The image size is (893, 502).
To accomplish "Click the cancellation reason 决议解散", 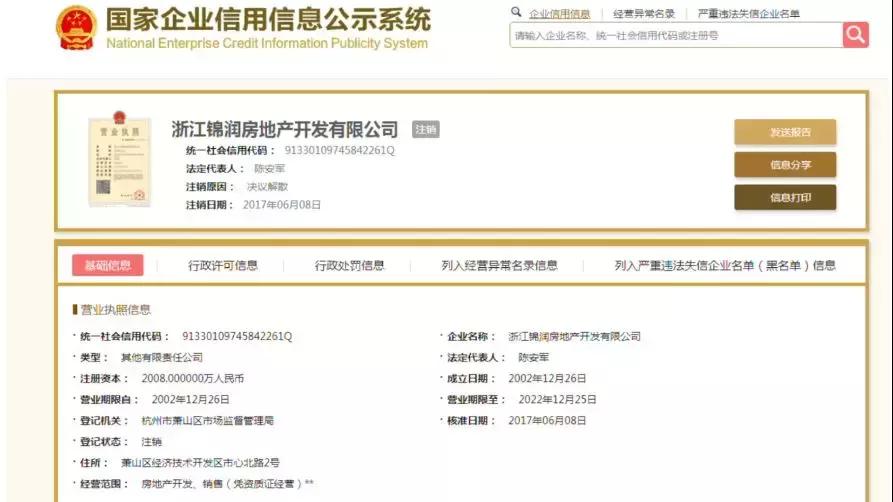I will tap(267, 187).
